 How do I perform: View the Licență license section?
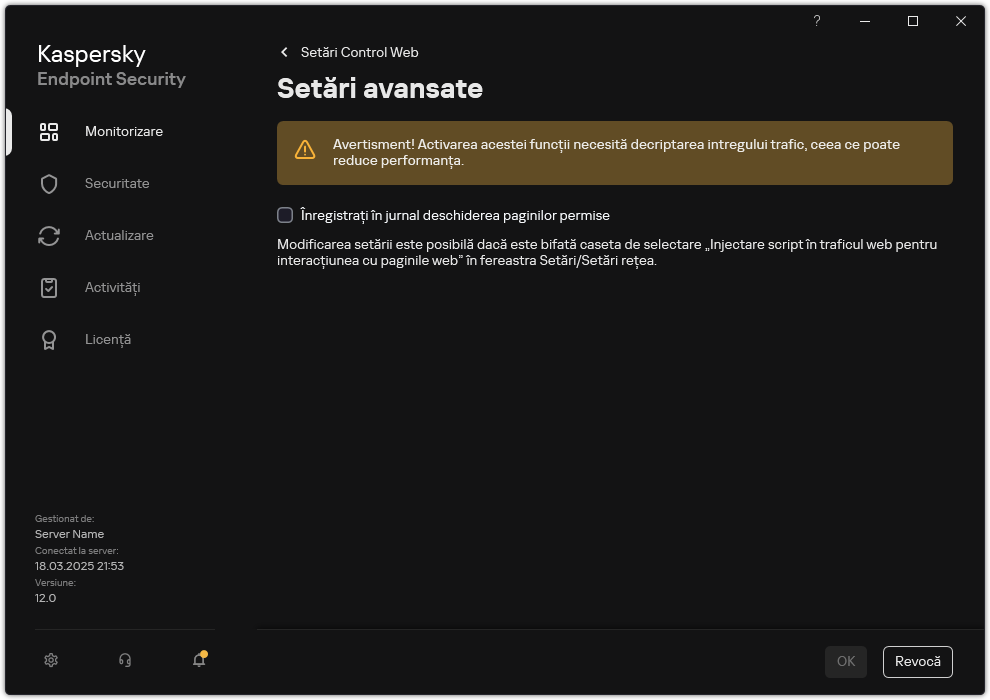pyautogui.click(x=107, y=339)
